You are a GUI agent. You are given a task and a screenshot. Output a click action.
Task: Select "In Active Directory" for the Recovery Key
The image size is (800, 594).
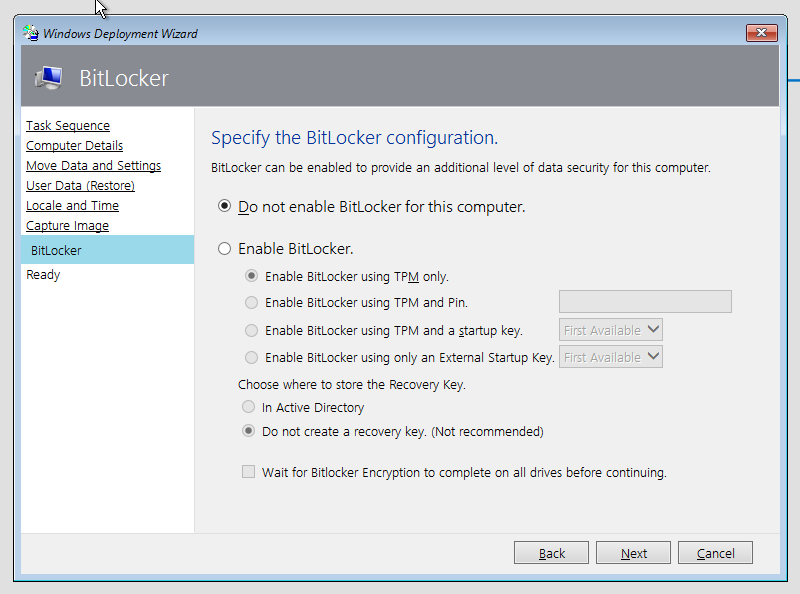[248, 407]
